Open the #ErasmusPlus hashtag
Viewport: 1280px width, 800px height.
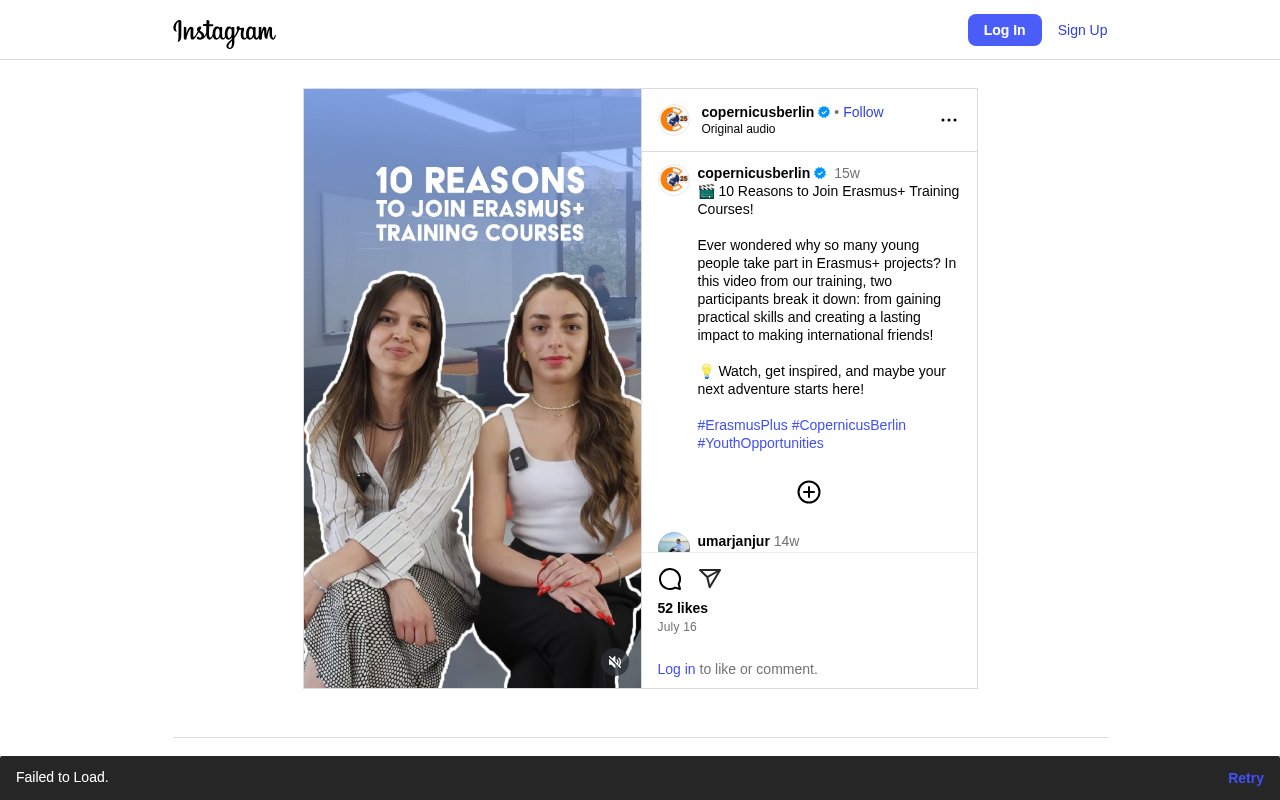coord(742,425)
